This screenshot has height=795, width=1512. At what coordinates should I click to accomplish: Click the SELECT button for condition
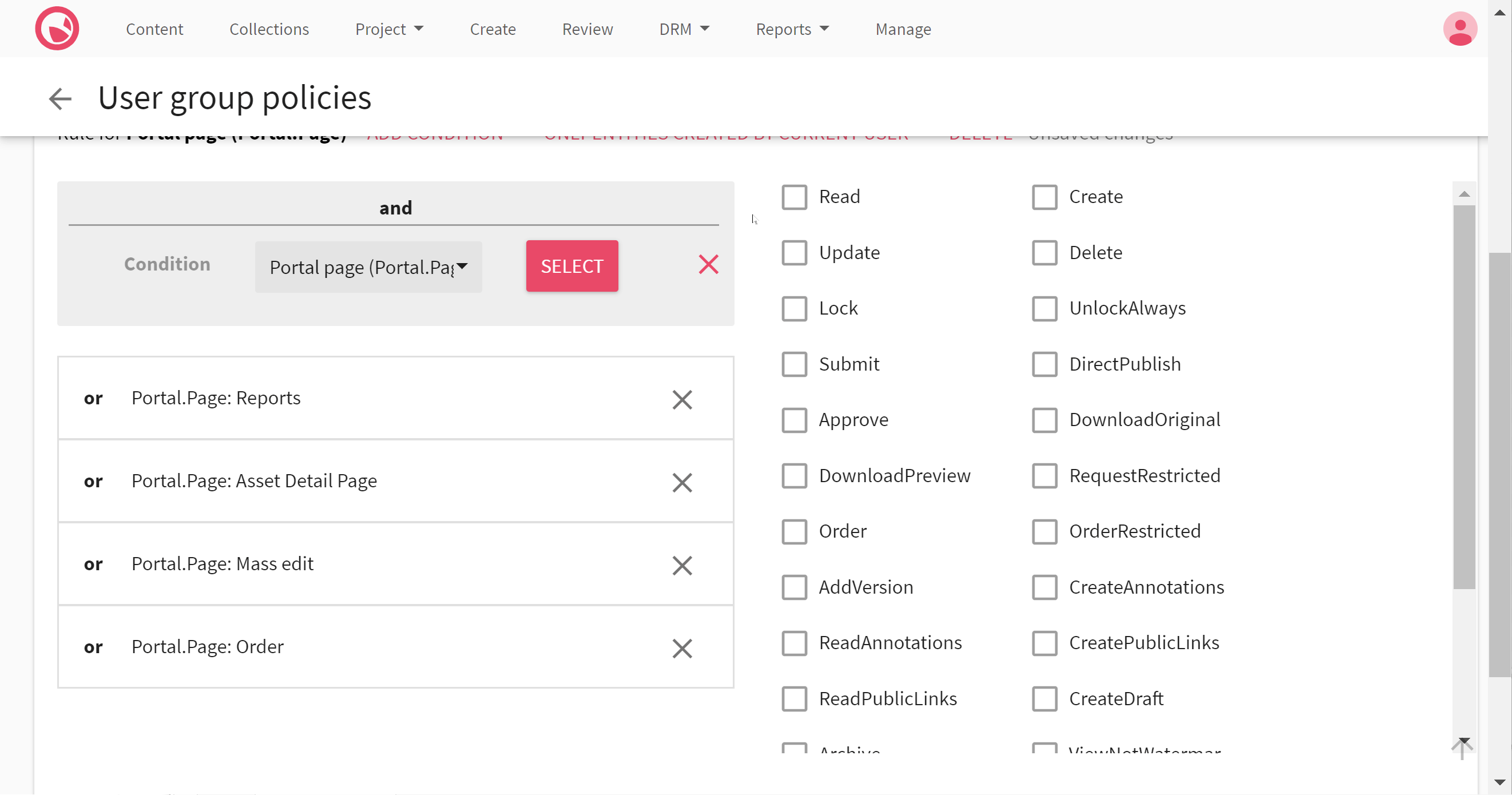[x=571, y=265]
